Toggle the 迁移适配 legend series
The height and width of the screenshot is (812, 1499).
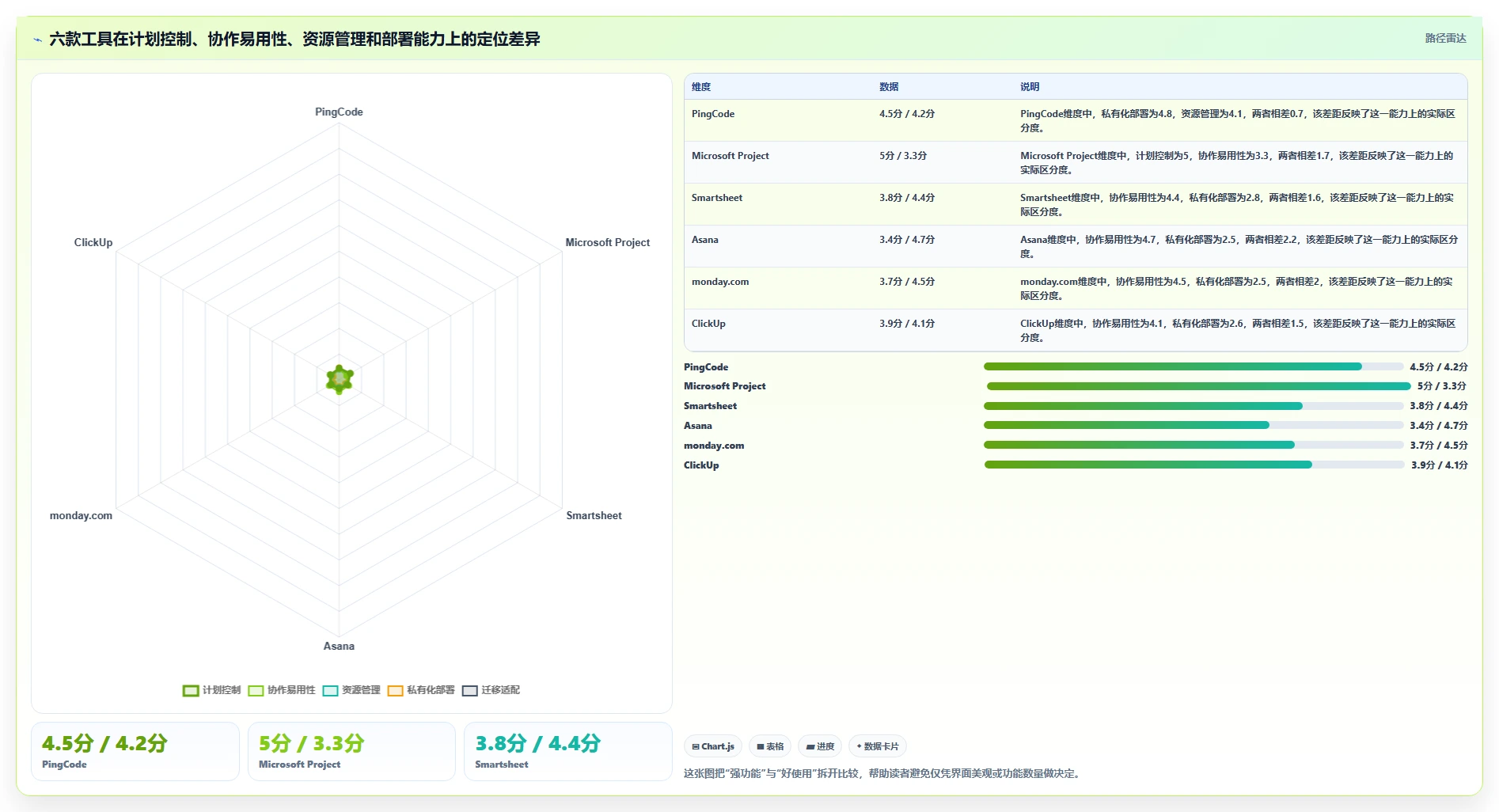[x=491, y=690]
